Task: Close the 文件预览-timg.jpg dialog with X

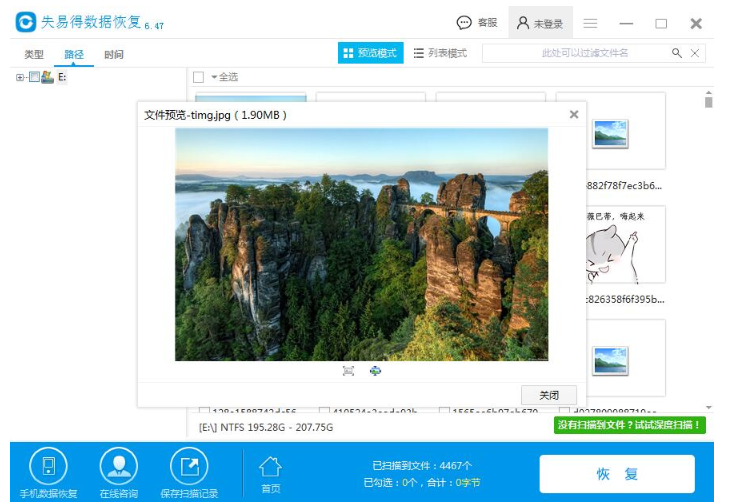Action: [x=574, y=114]
